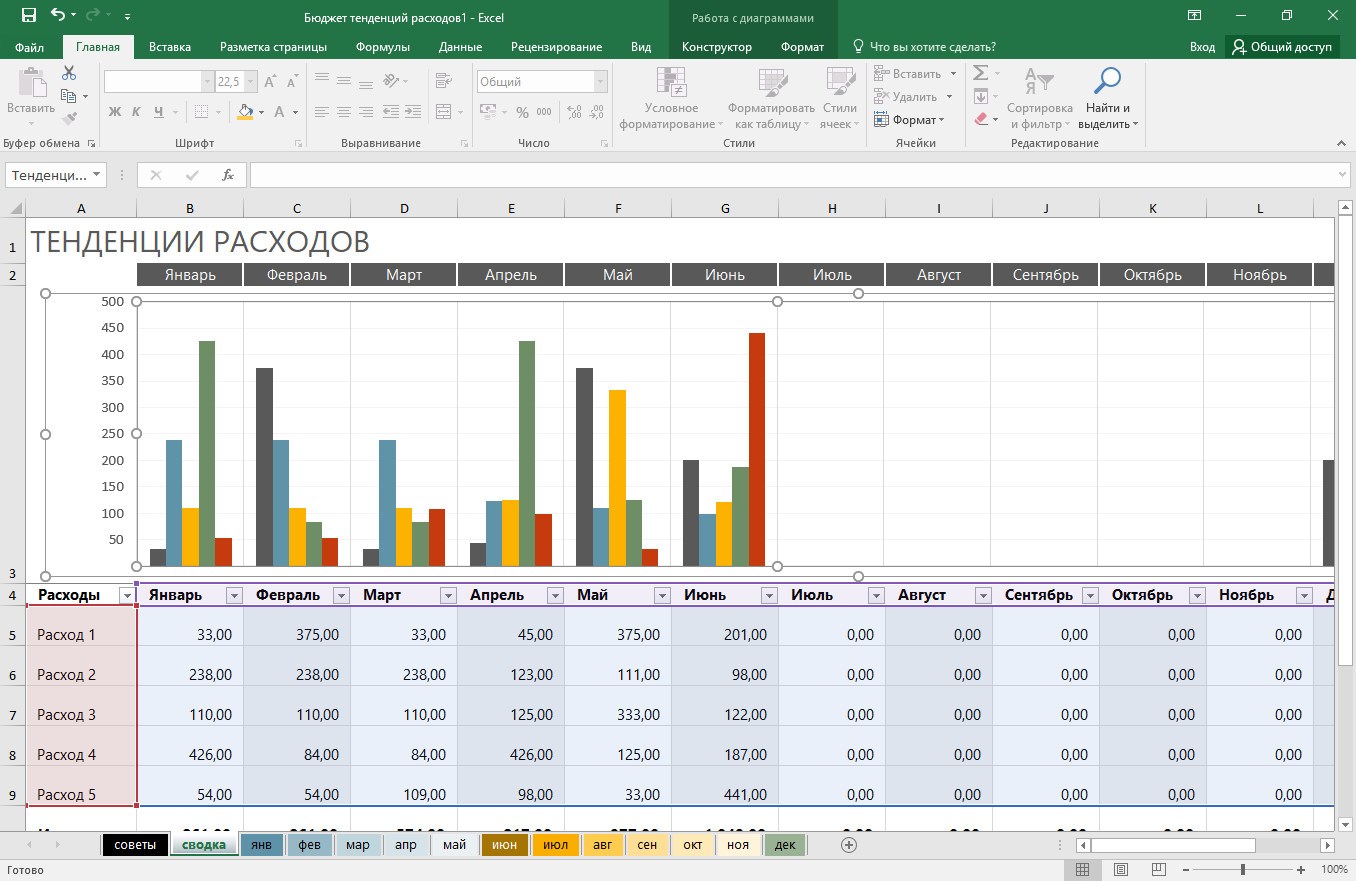Click the yellow fill color button

pyautogui.click(x=245, y=112)
